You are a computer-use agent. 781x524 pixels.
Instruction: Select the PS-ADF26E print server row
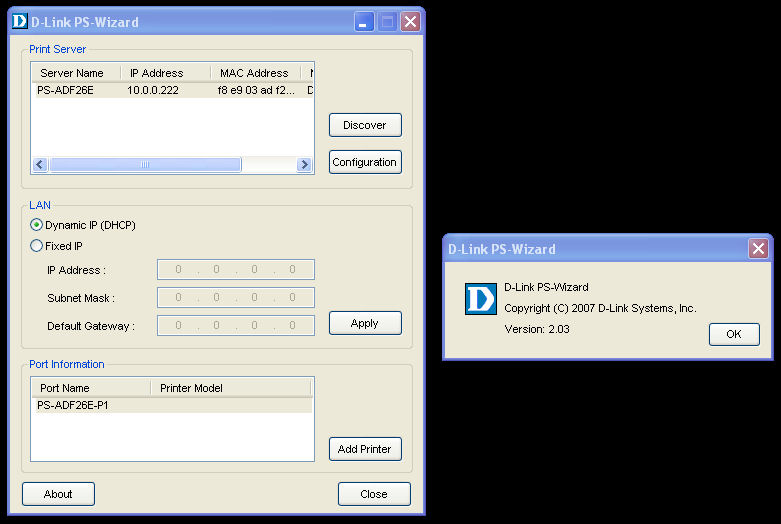tap(66, 90)
